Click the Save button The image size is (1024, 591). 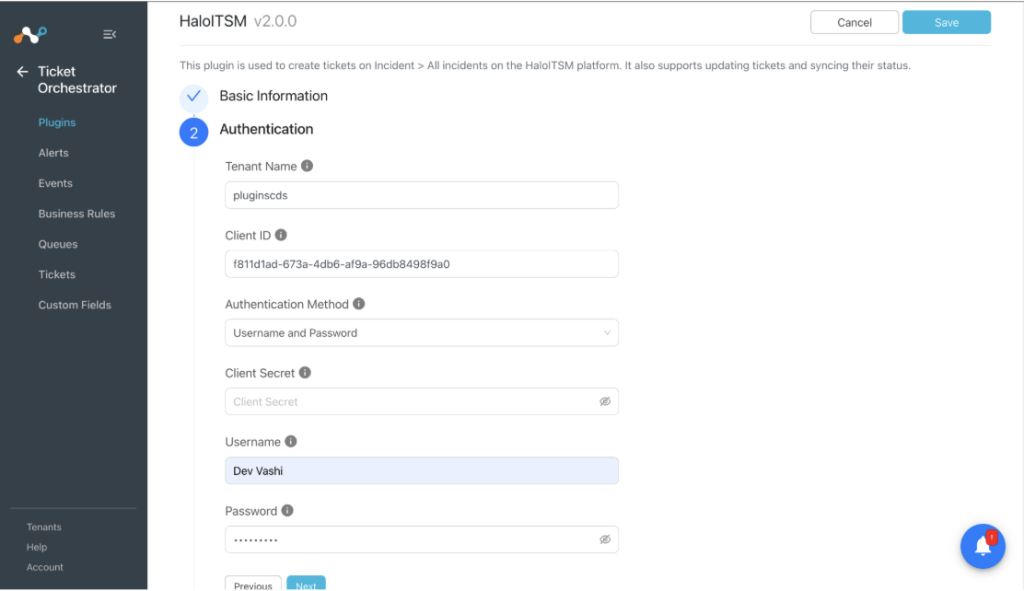946,22
